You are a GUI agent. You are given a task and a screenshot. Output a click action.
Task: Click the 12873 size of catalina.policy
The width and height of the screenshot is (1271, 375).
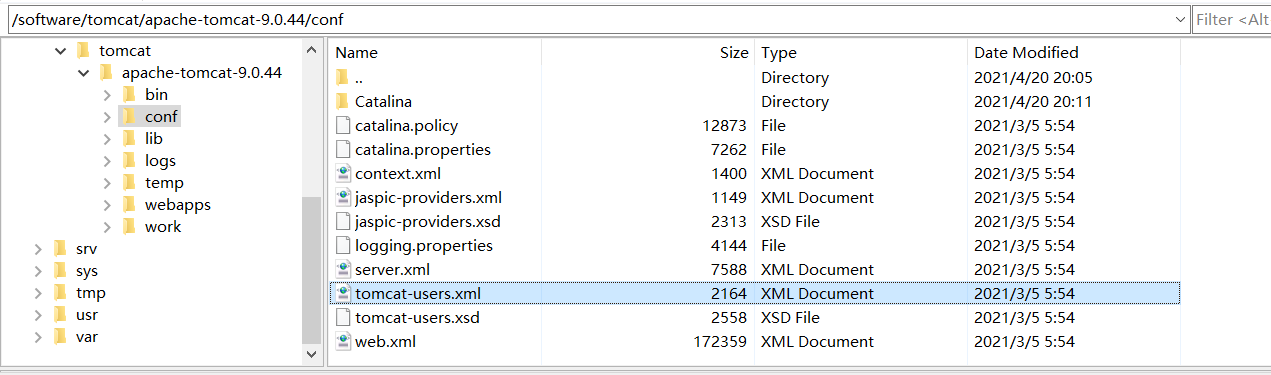tap(725, 126)
